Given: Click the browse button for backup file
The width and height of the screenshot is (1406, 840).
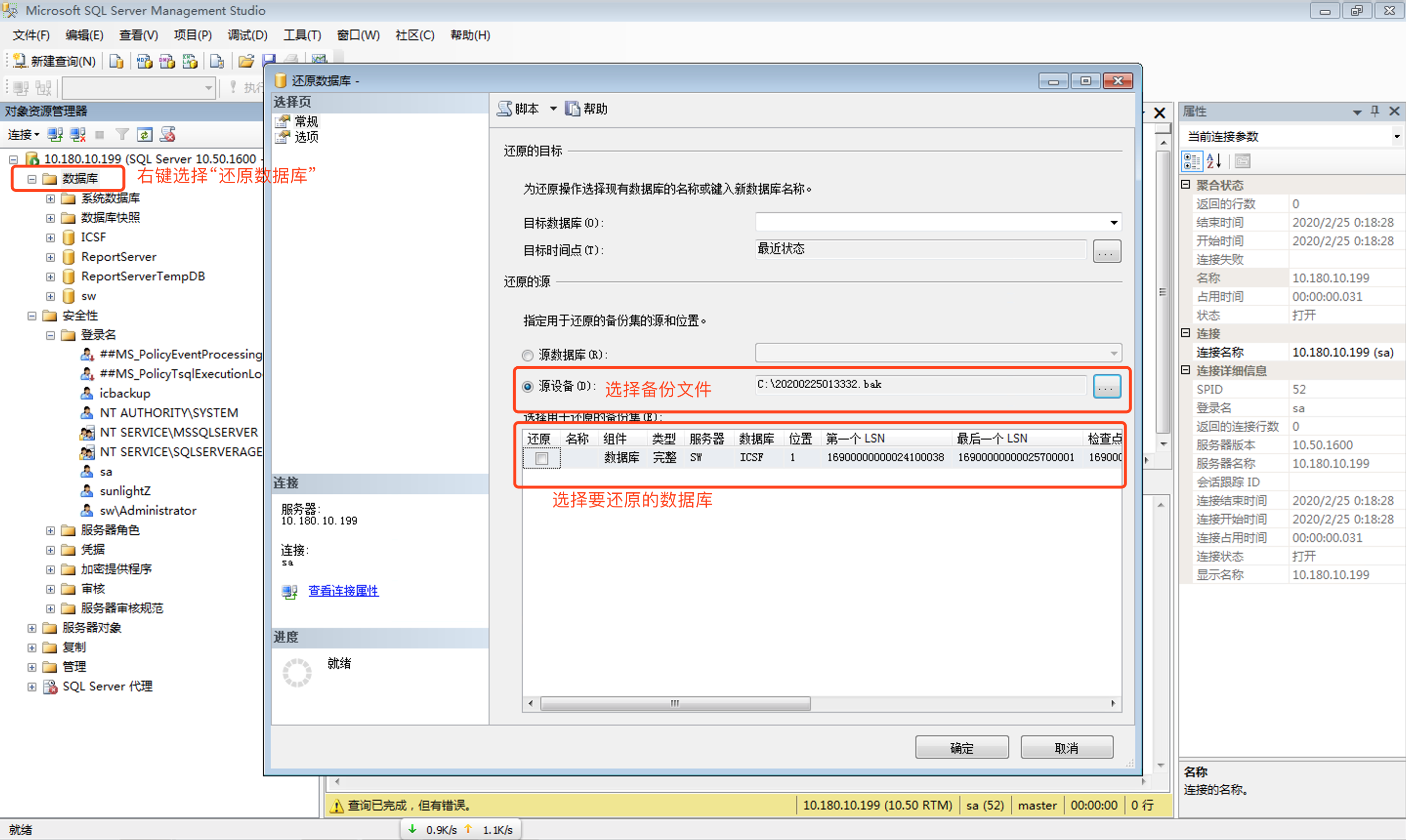Looking at the screenshot, I should point(1107,387).
